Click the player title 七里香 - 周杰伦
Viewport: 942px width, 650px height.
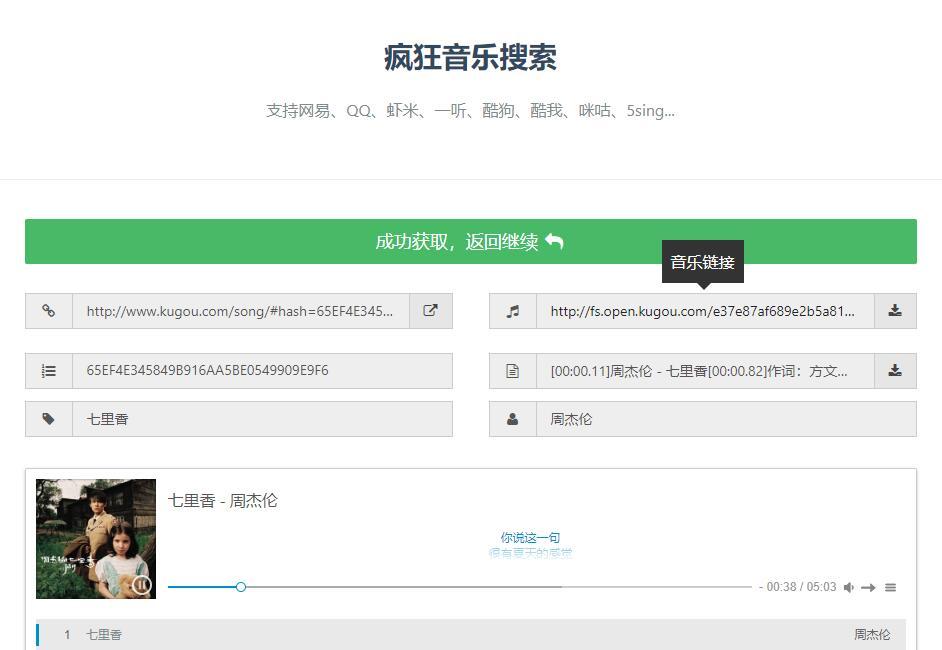(223, 500)
